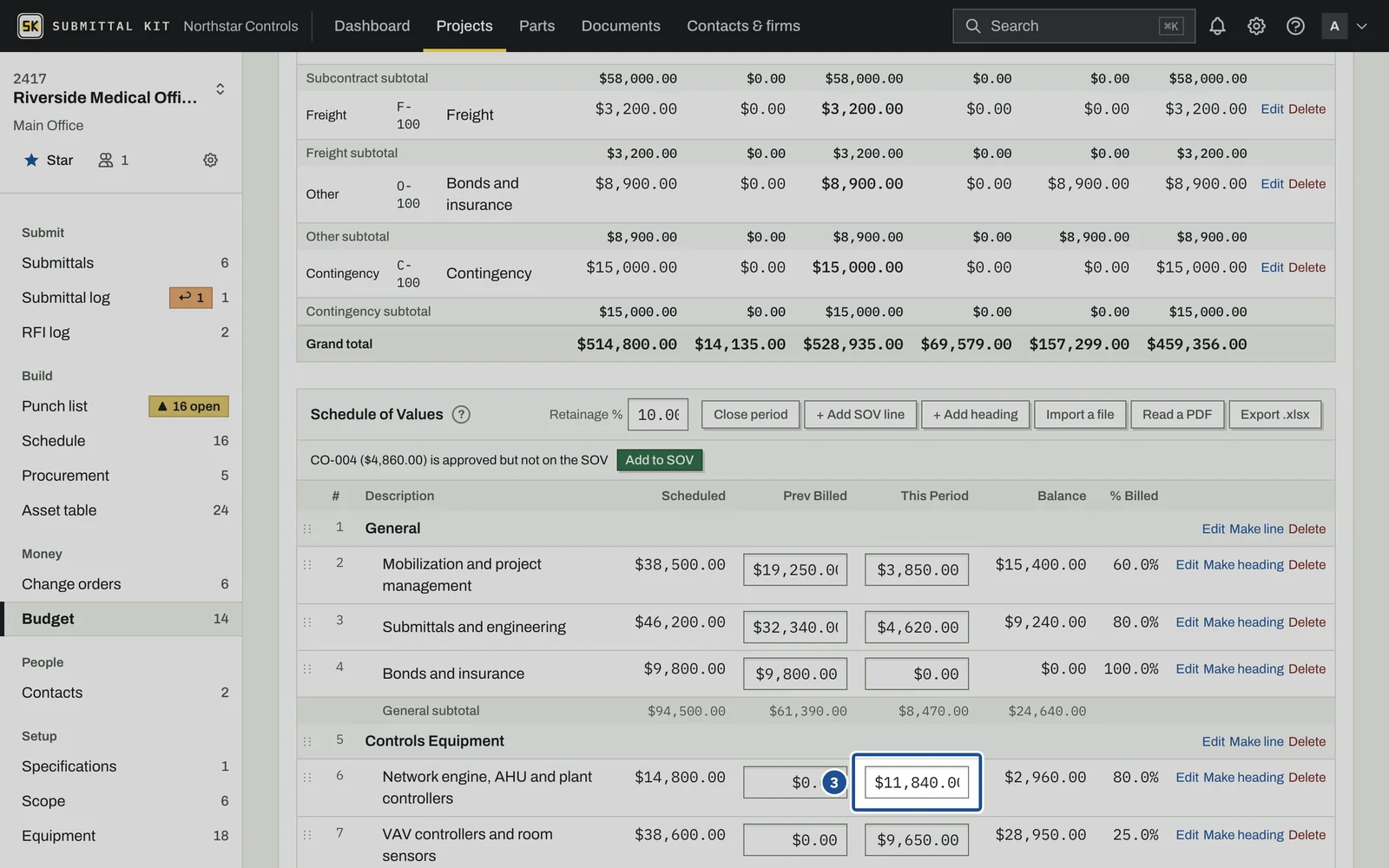The width and height of the screenshot is (1389, 868).
Task: Click drag handle for Bonds and insurance SOV row
Action: click(x=307, y=668)
